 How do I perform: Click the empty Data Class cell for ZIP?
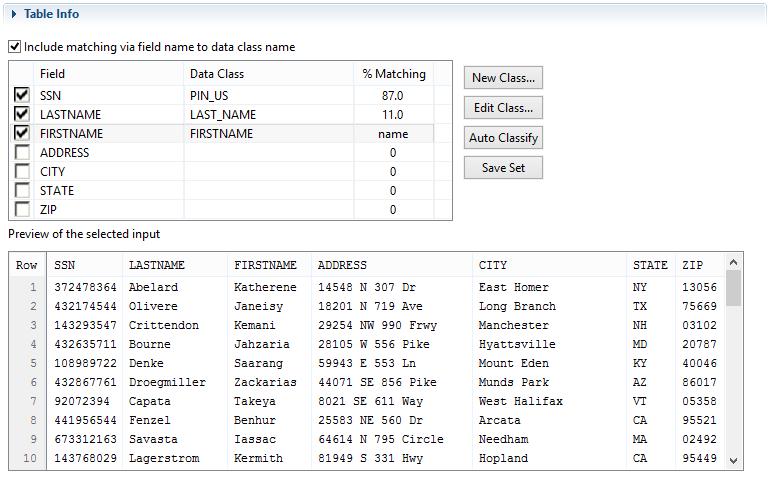268,210
